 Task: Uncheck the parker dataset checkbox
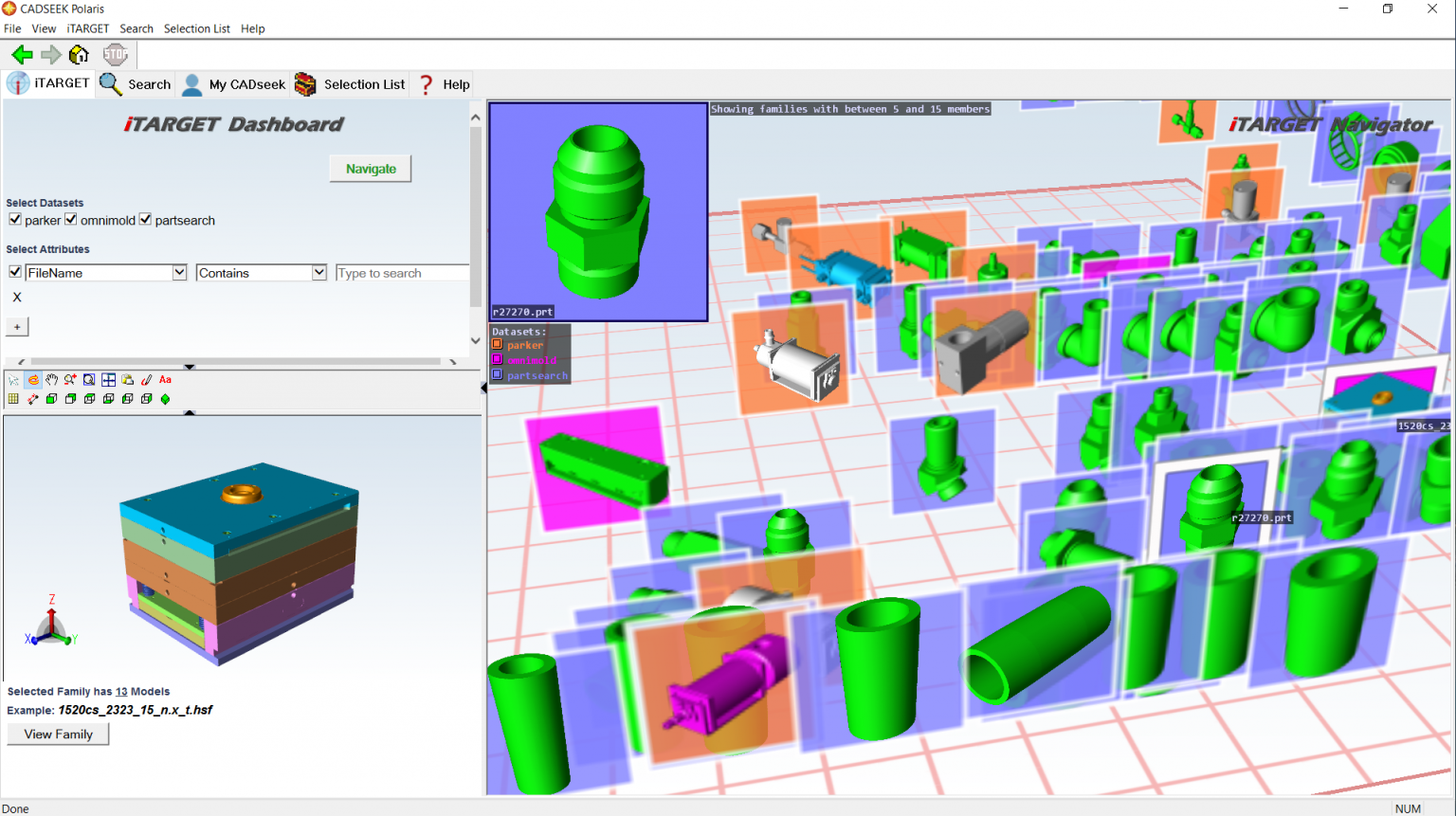(x=15, y=220)
